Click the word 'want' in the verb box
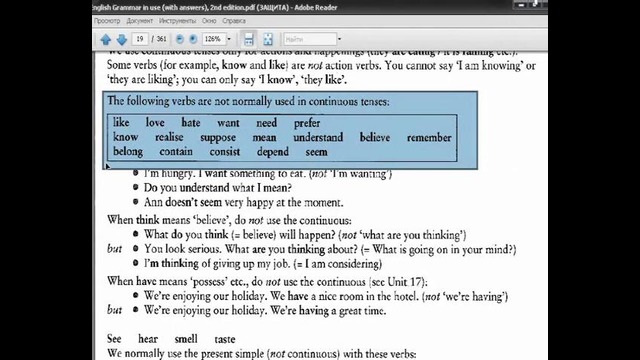Screen dimensions: 640x360 point(228,123)
